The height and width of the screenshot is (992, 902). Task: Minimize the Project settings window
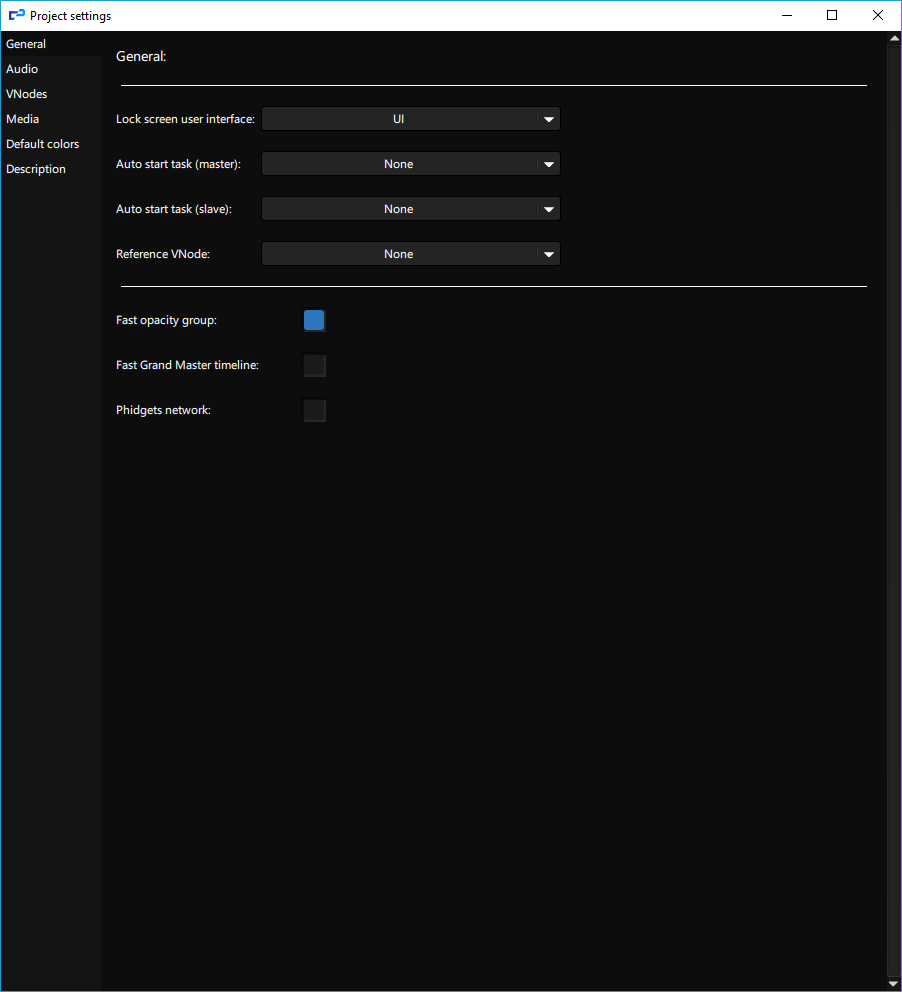tap(786, 16)
